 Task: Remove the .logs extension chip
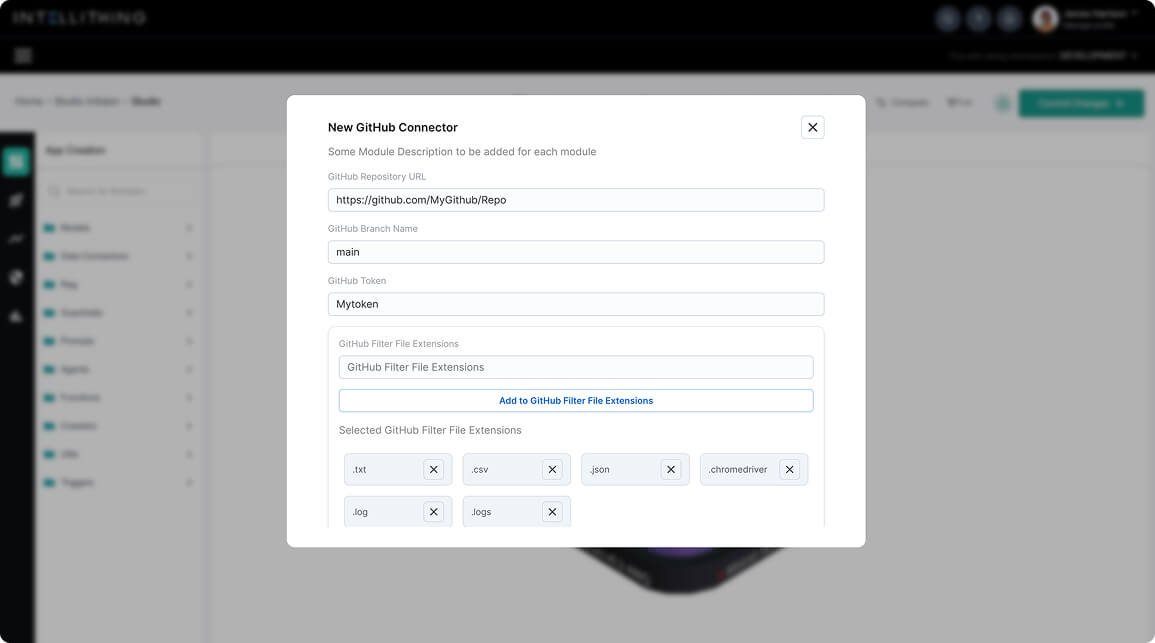tap(552, 512)
